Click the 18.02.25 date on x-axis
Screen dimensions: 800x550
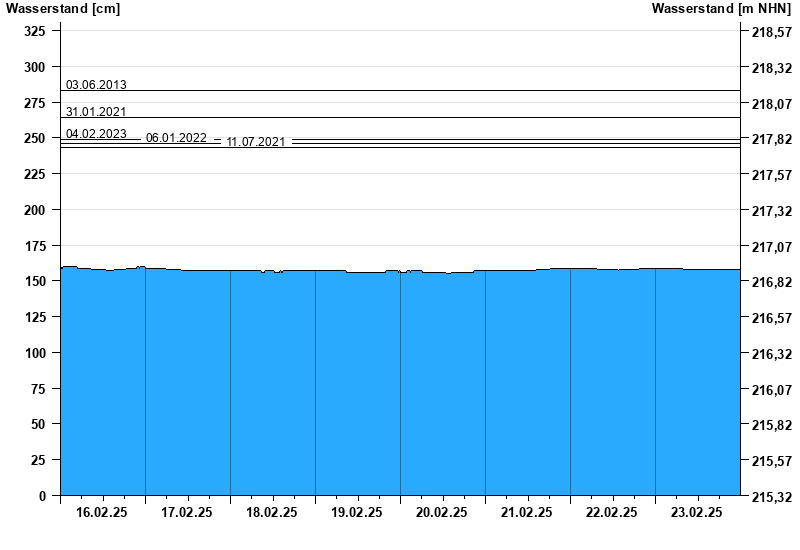pos(272,512)
